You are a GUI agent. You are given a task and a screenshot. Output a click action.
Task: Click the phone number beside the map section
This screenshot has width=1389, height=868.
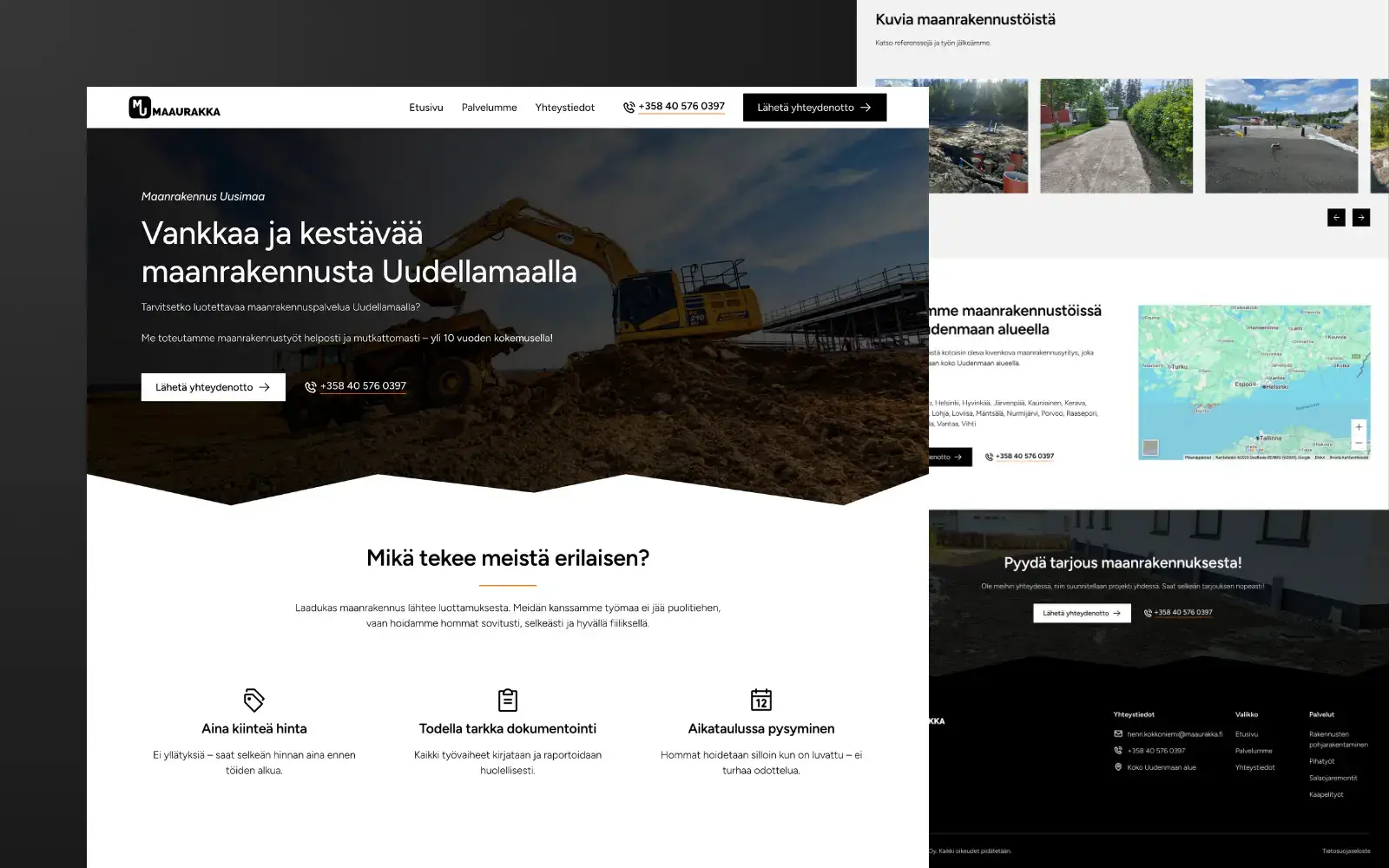1024,457
